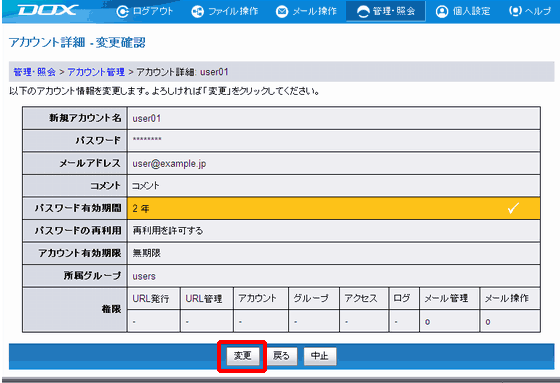Click the グループ permission header
Image resolution: width=560 pixels, height=383 pixels.
311,298
